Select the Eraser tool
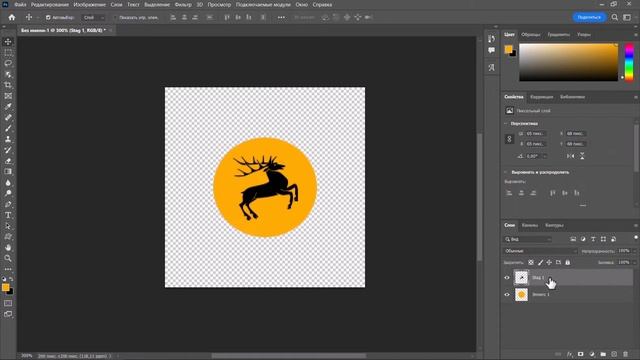Screen dimensions: 640x360 (8, 161)
